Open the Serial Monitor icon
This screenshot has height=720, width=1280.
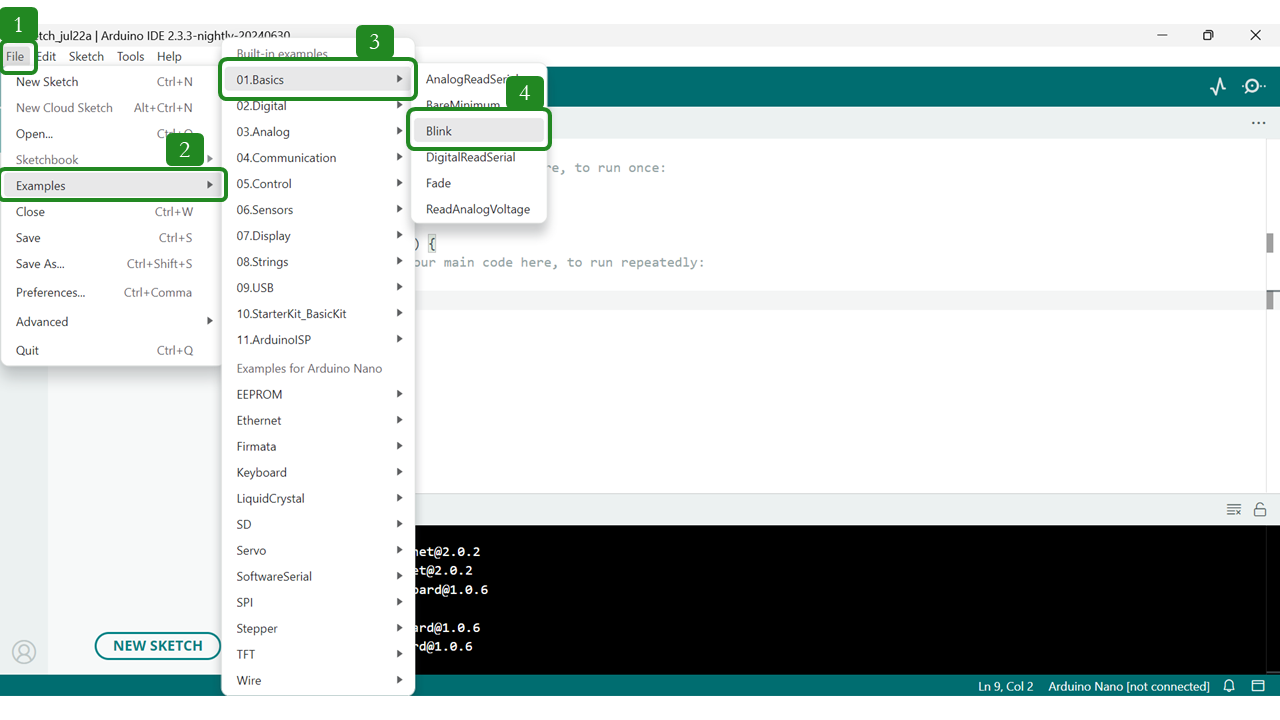pyautogui.click(x=1254, y=87)
